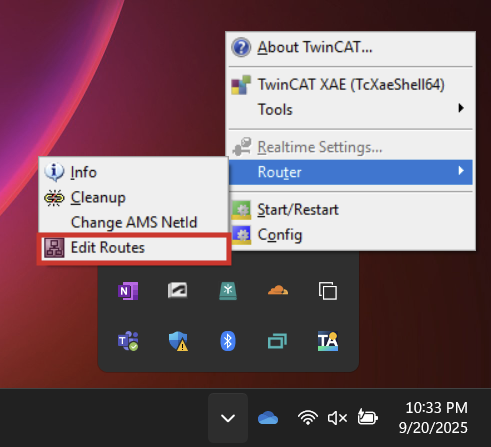Image resolution: width=491 pixels, height=447 pixels.
Task: Click the teal server tray icon
Action: coord(228,291)
